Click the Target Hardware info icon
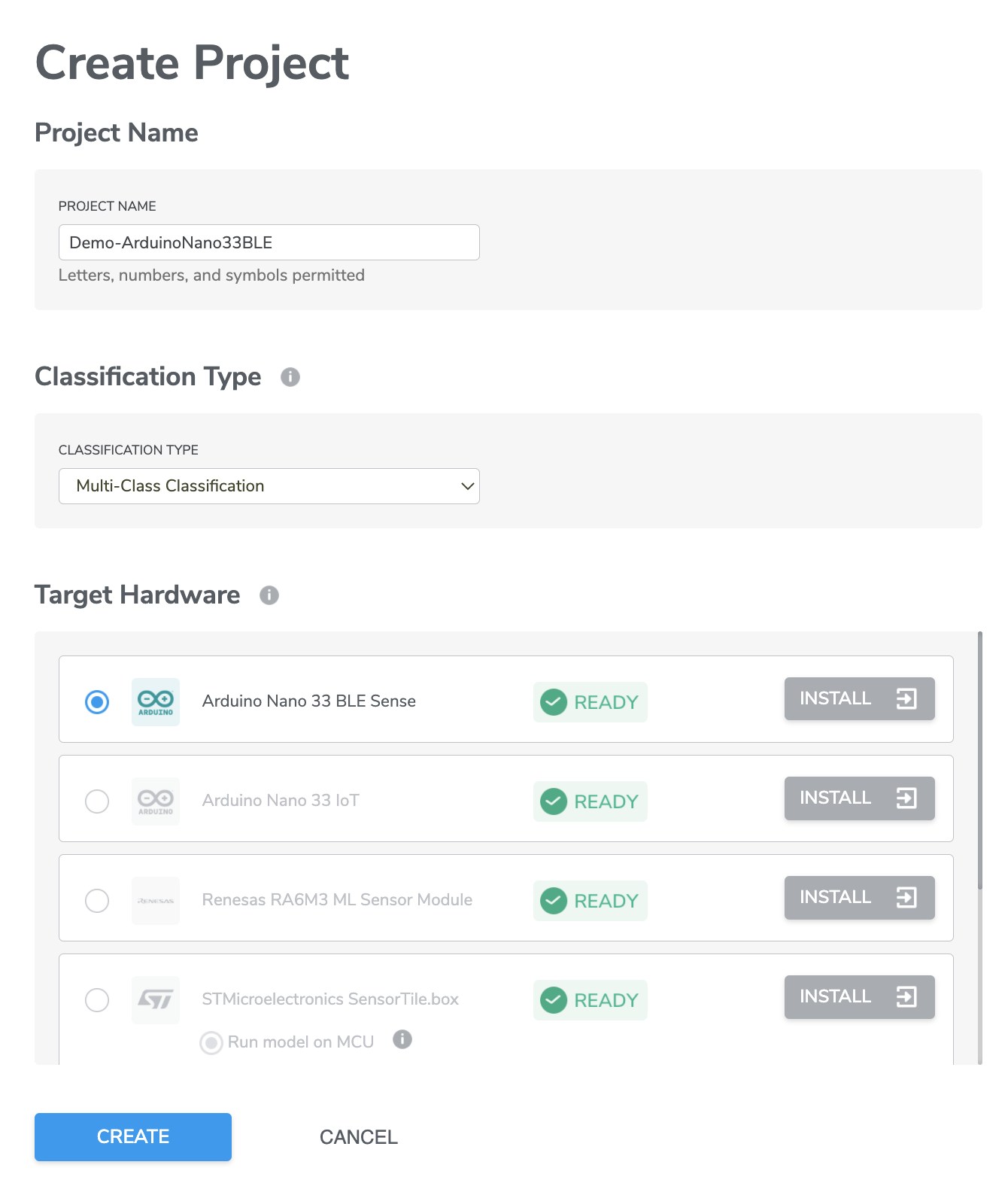 269,595
